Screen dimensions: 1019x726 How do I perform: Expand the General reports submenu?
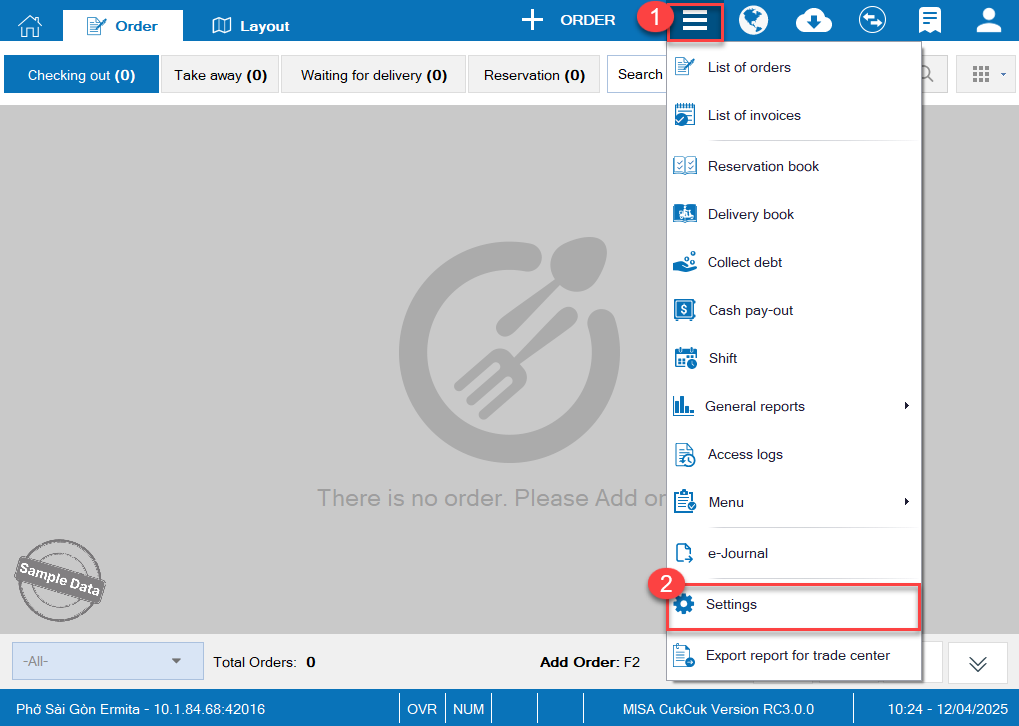click(906, 406)
